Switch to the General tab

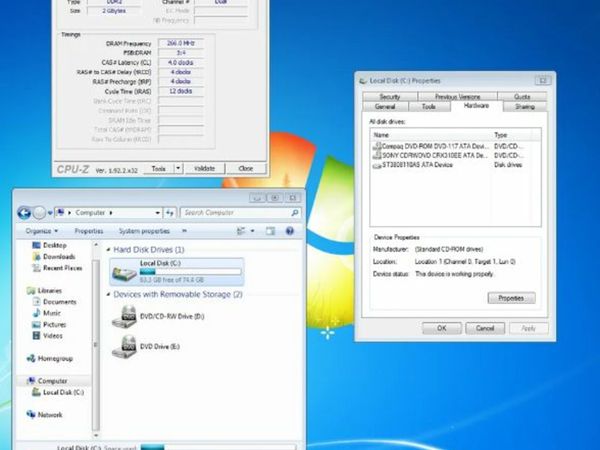(385, 107)
